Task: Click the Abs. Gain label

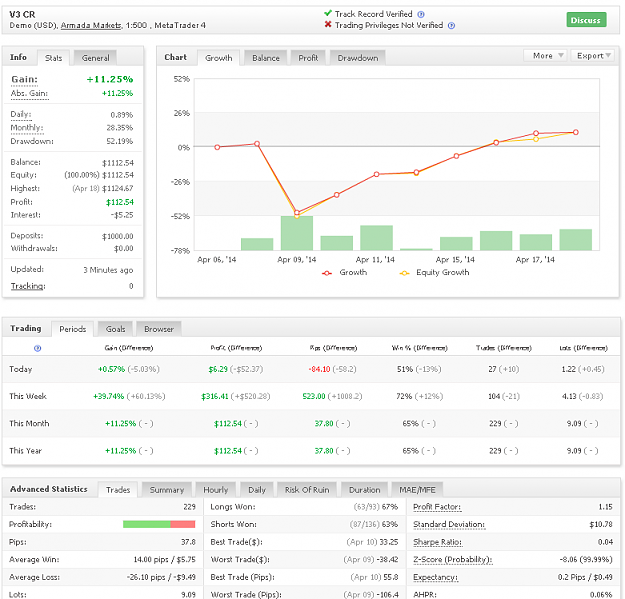Action: pos(29,94)
